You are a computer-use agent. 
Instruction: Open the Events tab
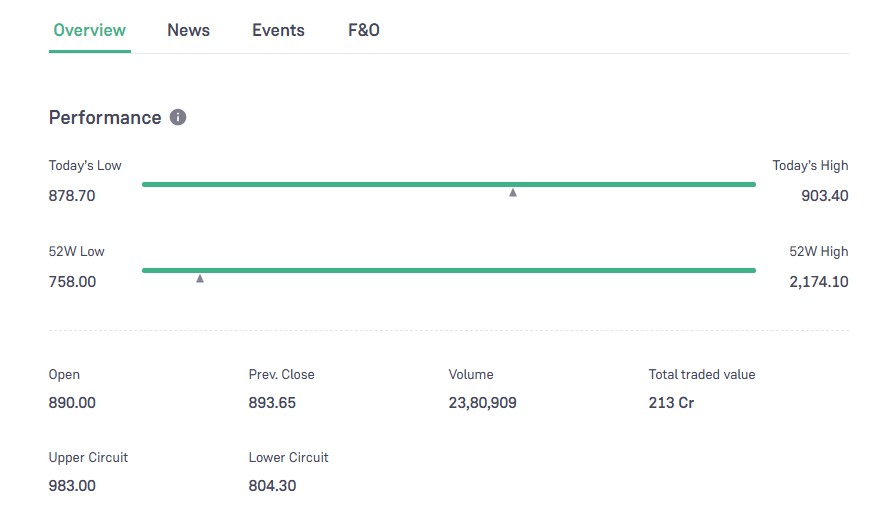coord(278,30)
